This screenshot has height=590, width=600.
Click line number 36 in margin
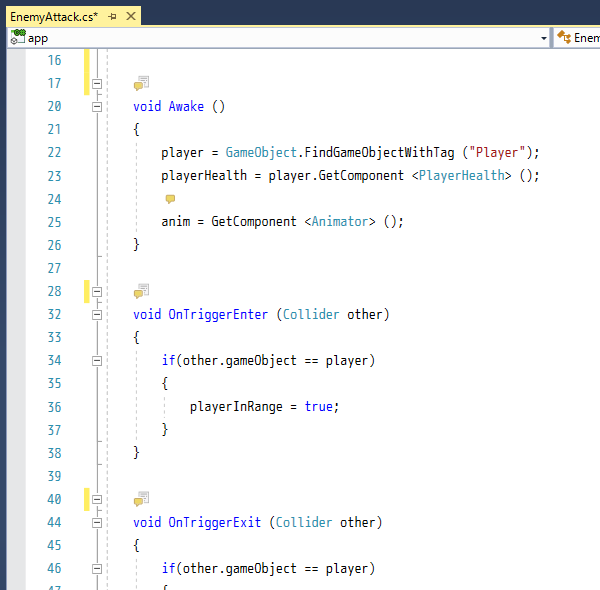(54, 407)
